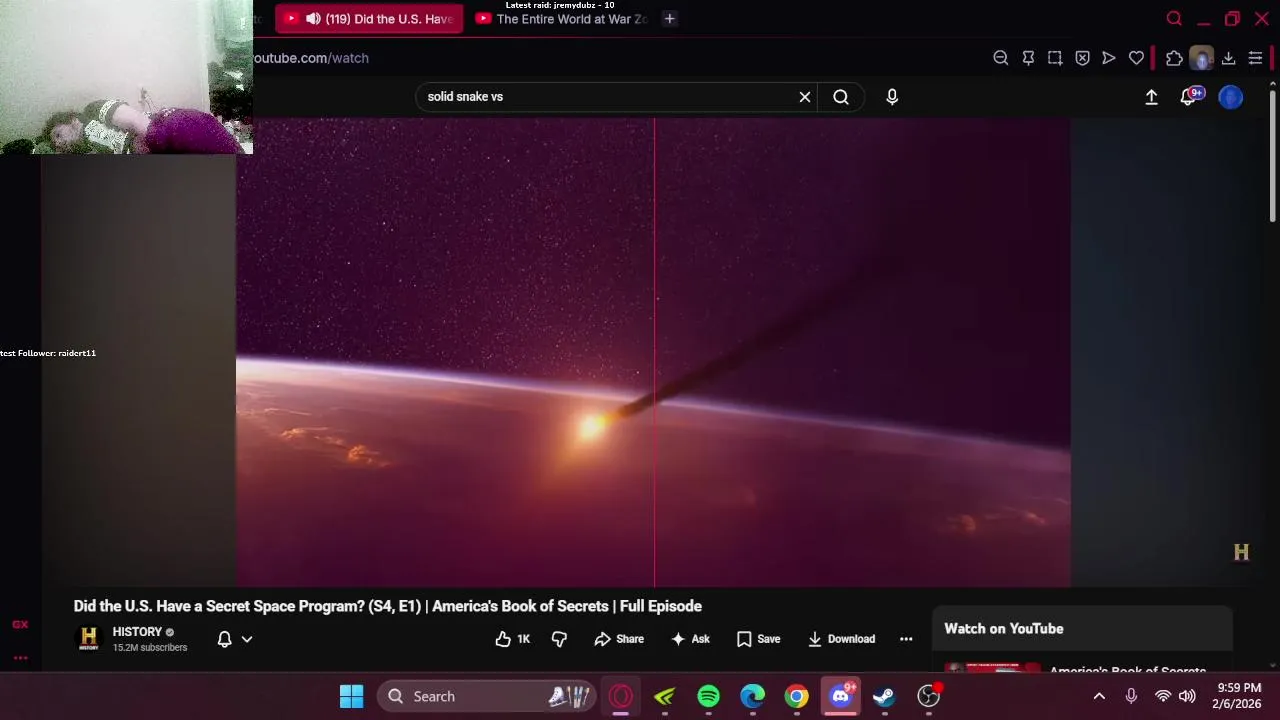Open the sidebar three-dot setup menu

point(20,658)
